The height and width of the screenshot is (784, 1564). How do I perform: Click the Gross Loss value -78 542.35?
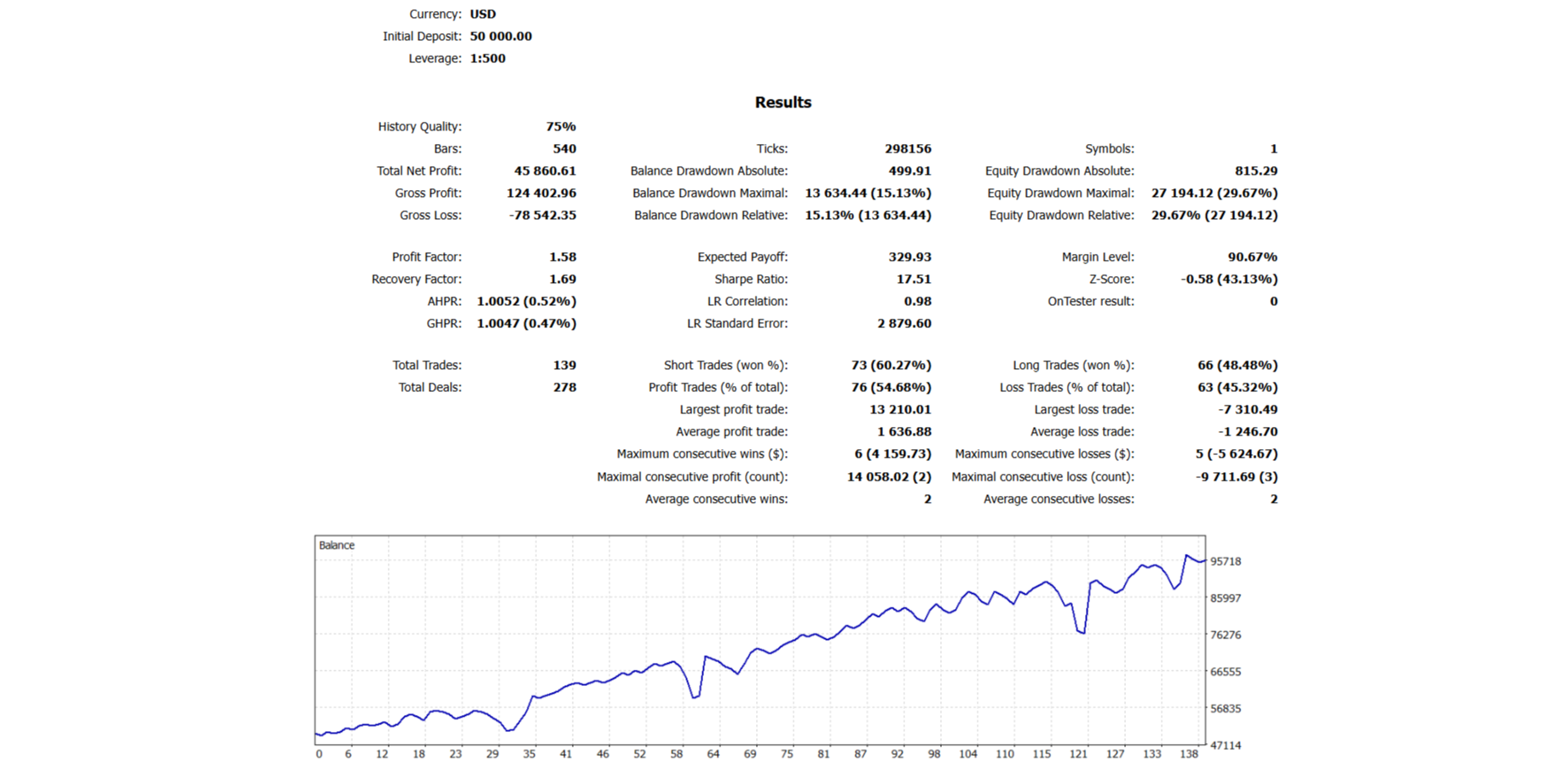pyautogui.click(x=542, y=216)
